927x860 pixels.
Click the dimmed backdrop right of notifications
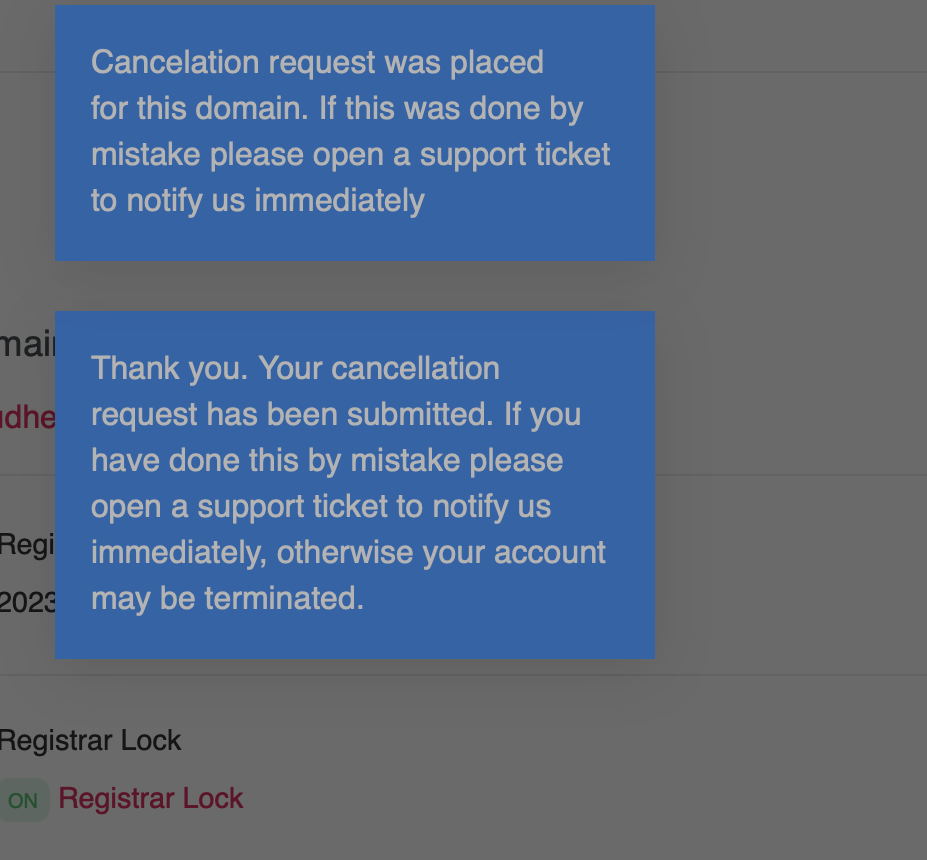[790, 400]
